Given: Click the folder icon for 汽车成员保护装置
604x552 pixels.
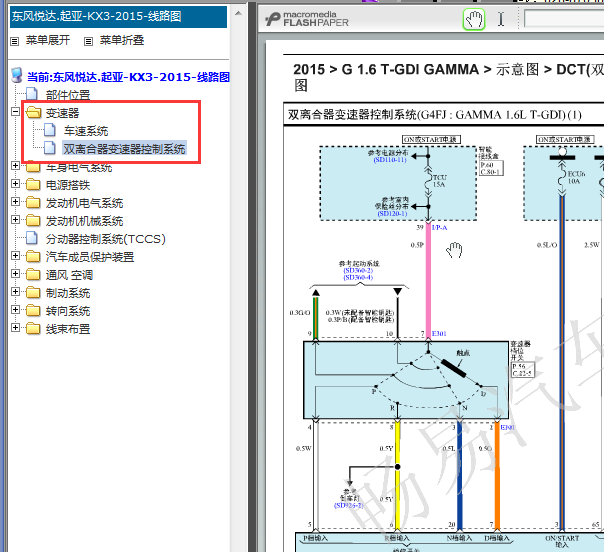Looking at the screenshot, I should (x=33, y=257).
